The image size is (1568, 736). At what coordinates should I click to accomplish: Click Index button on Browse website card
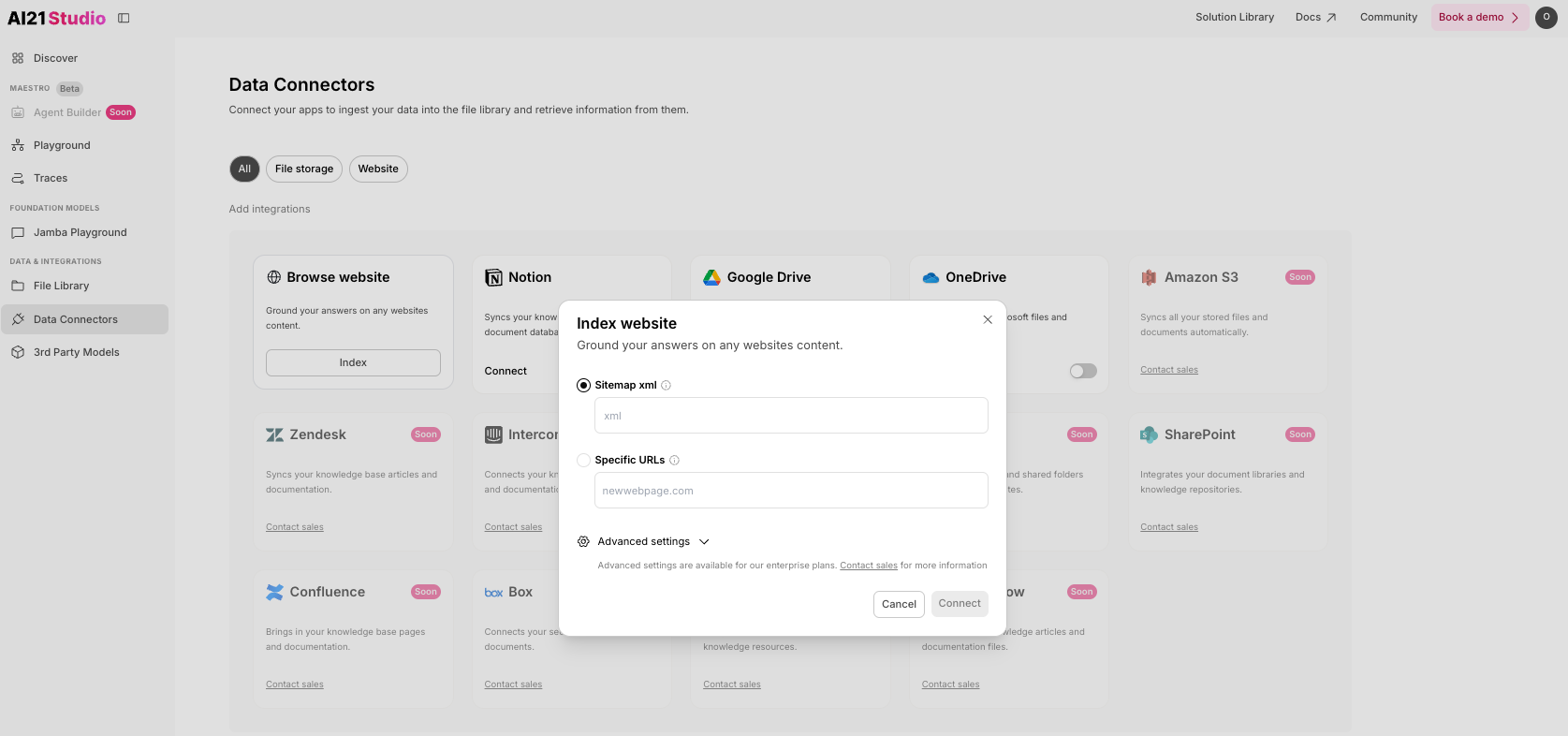pos(353,362)
